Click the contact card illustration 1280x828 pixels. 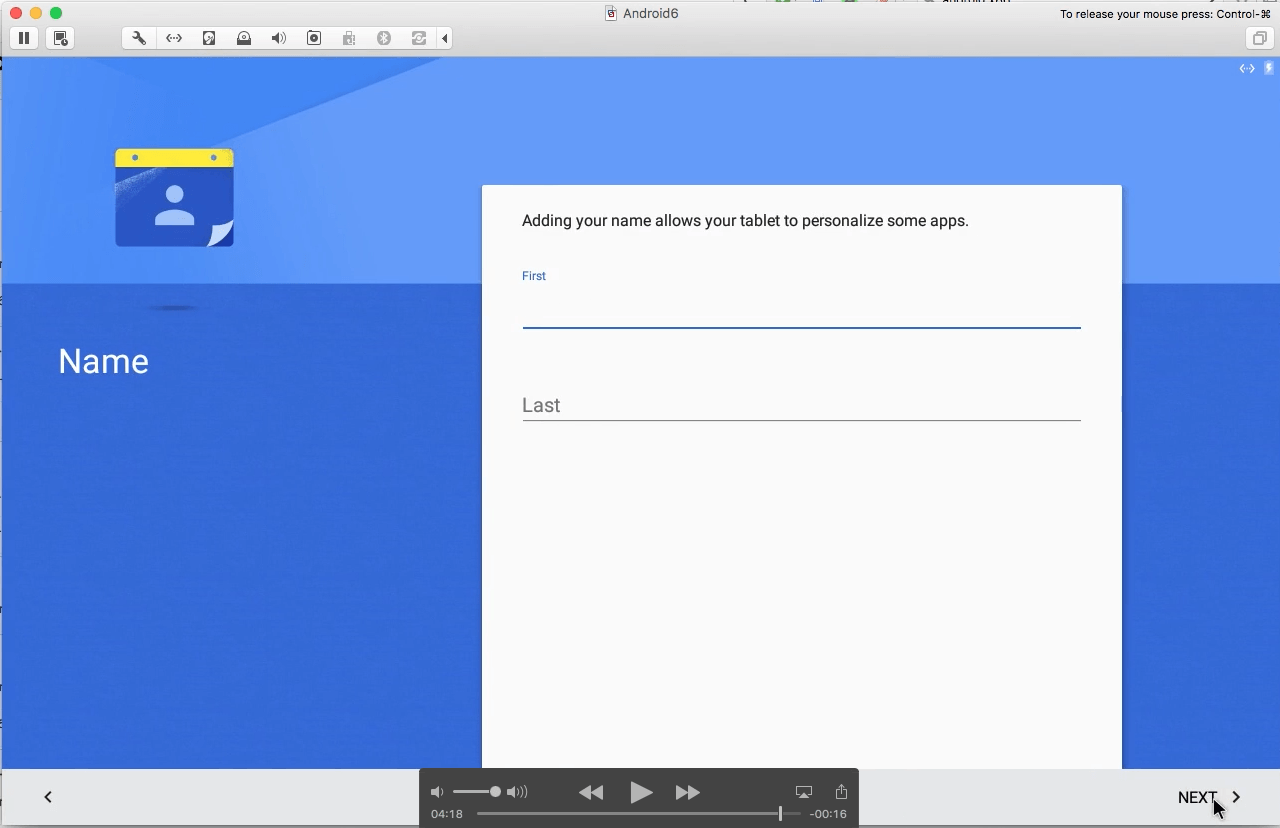(174, 198)
